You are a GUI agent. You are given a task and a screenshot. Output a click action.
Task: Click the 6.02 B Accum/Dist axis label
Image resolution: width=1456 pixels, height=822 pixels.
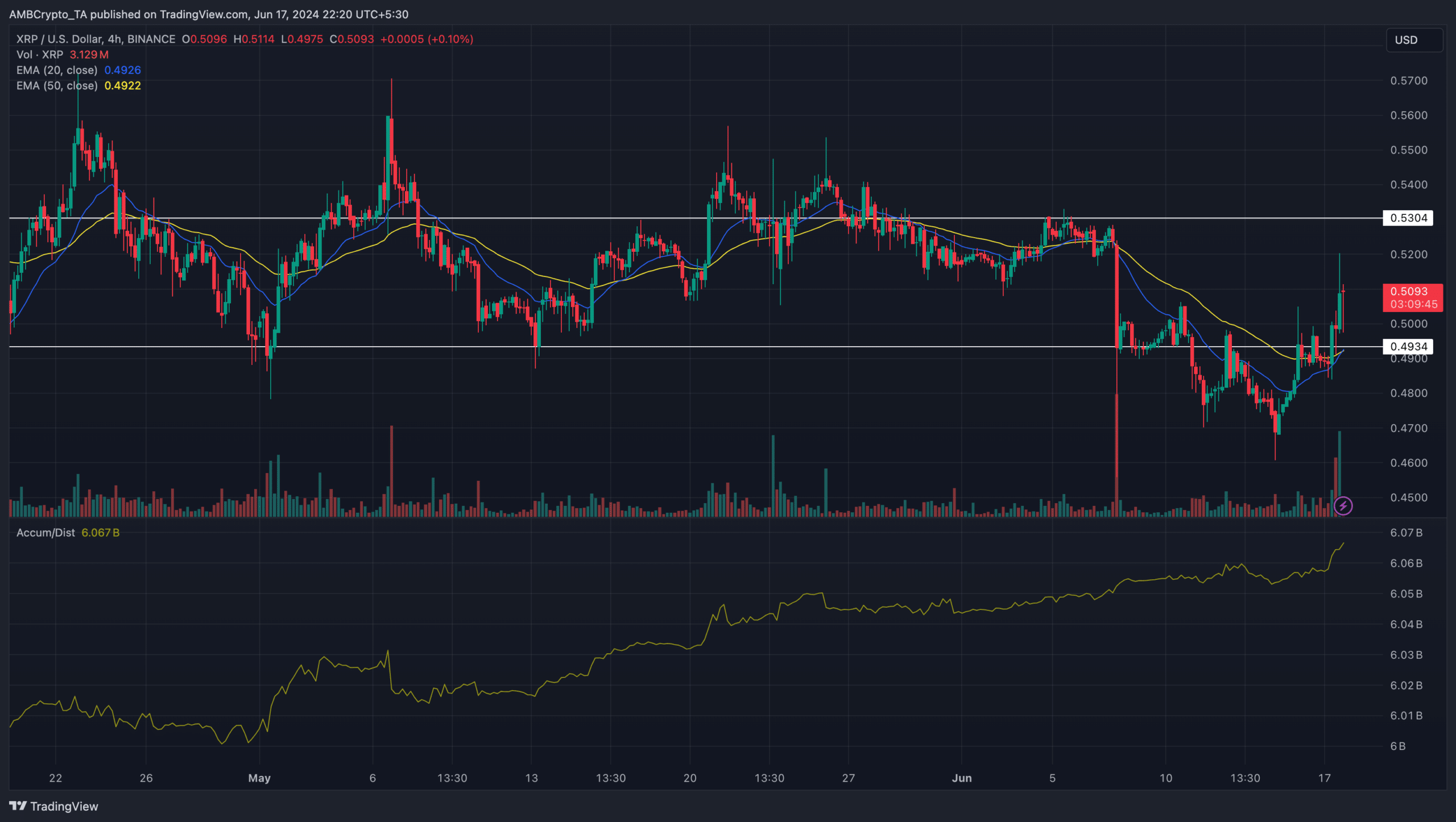click(1407, 685)
